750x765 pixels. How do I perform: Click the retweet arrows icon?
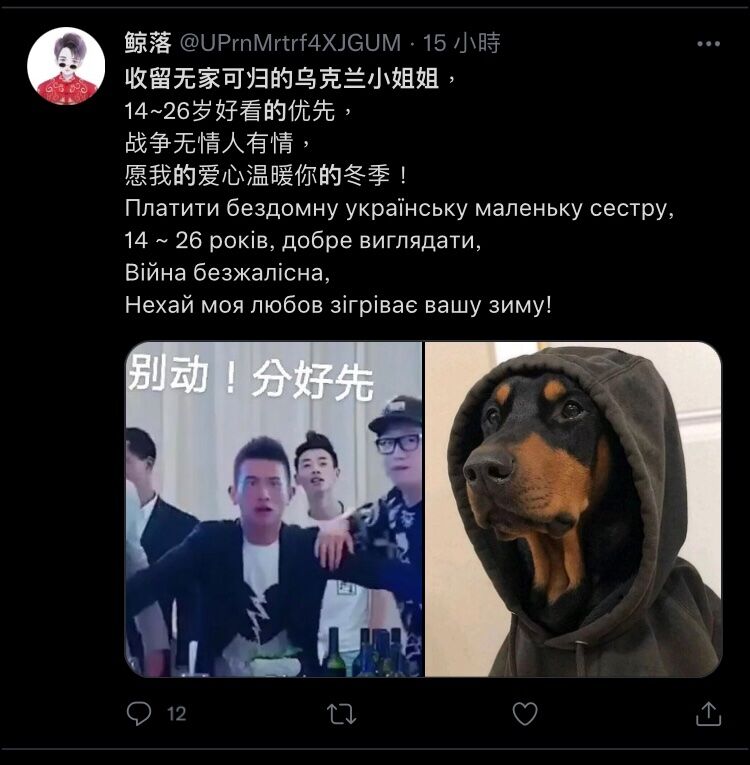point(341,714)
